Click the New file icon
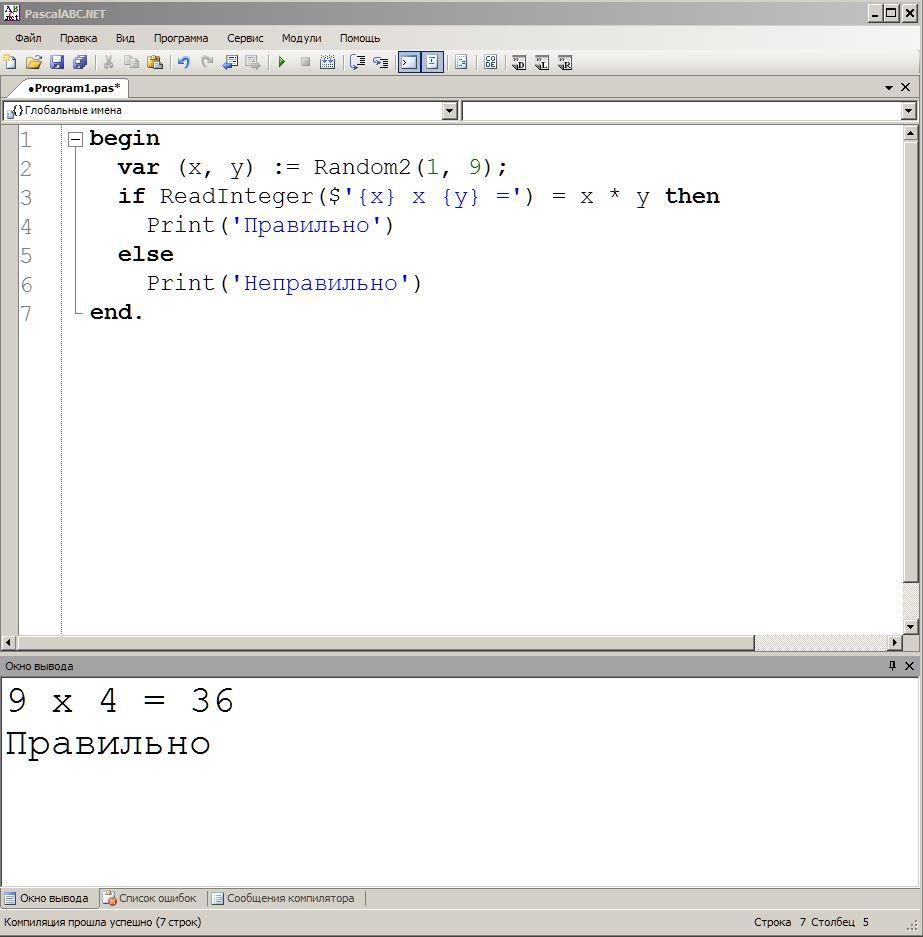 pyautogui.click(x=11, y=62)
